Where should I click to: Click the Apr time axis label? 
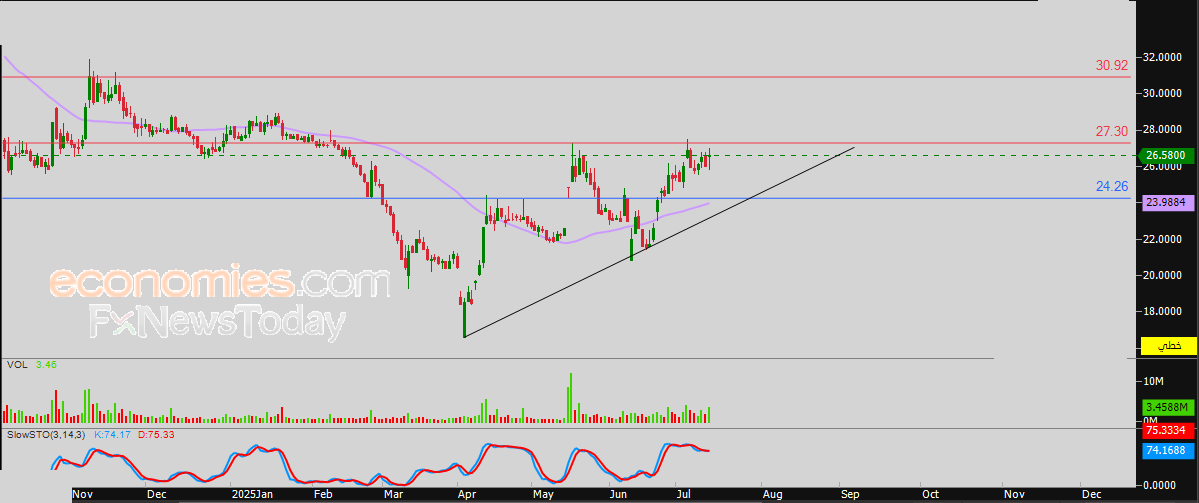click(466, 495)
